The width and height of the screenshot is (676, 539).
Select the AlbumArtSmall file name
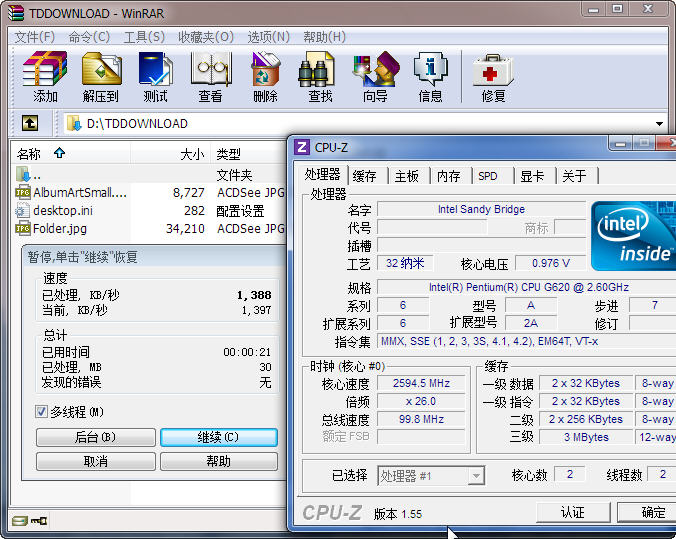(80, 192)
